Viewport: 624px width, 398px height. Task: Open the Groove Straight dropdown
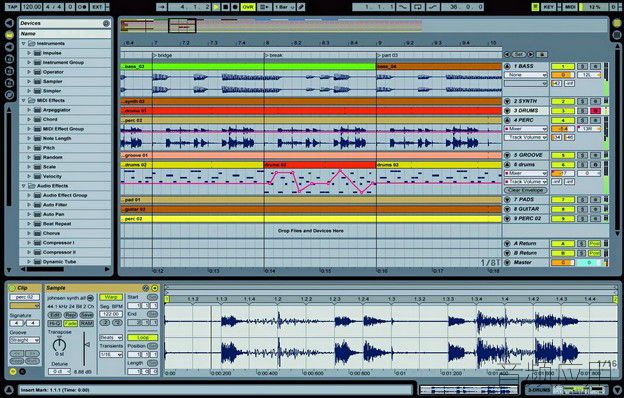click(x=25, y=340)
